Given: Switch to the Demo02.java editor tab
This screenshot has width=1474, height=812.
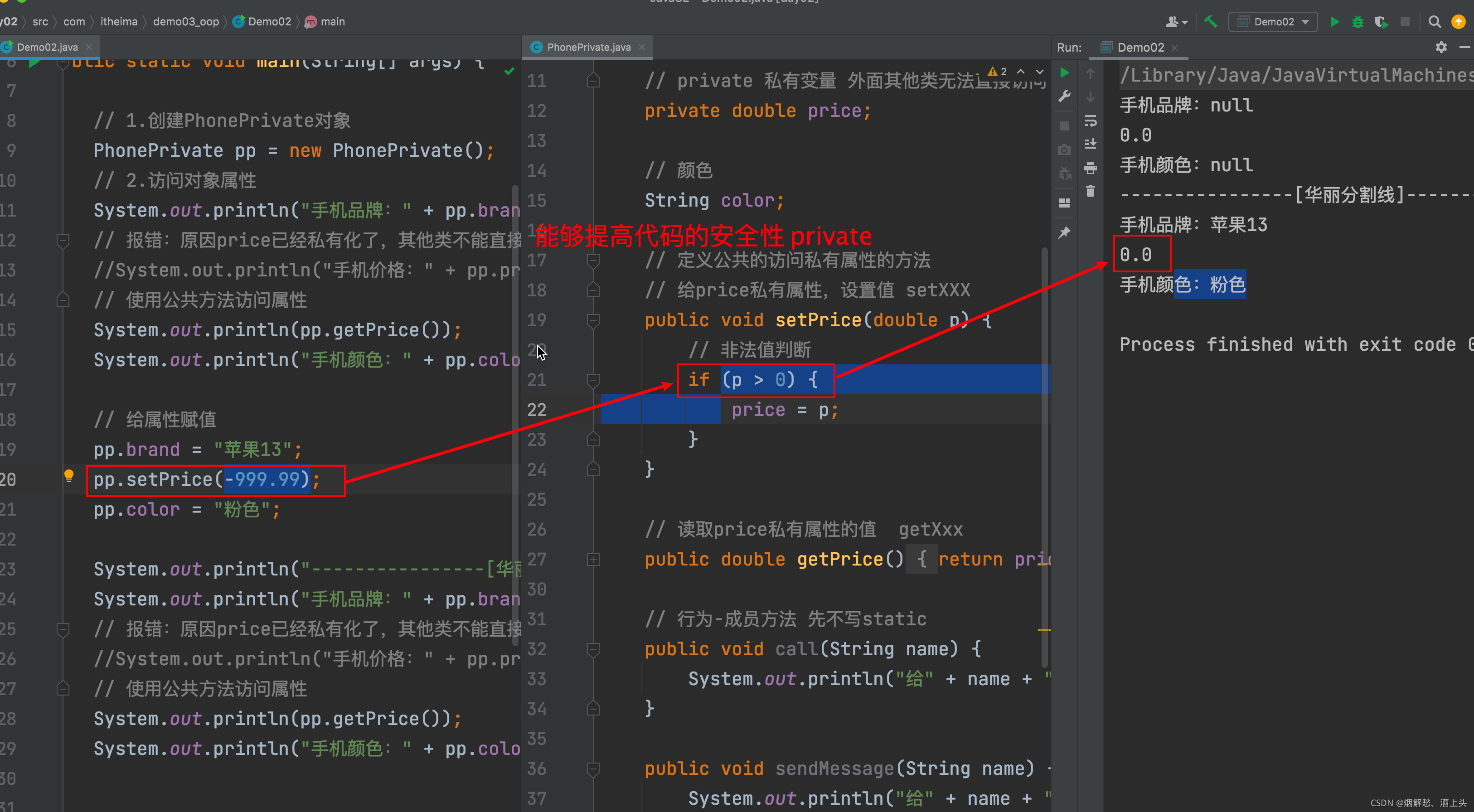Looking at the screenshot, I should 47,47.
